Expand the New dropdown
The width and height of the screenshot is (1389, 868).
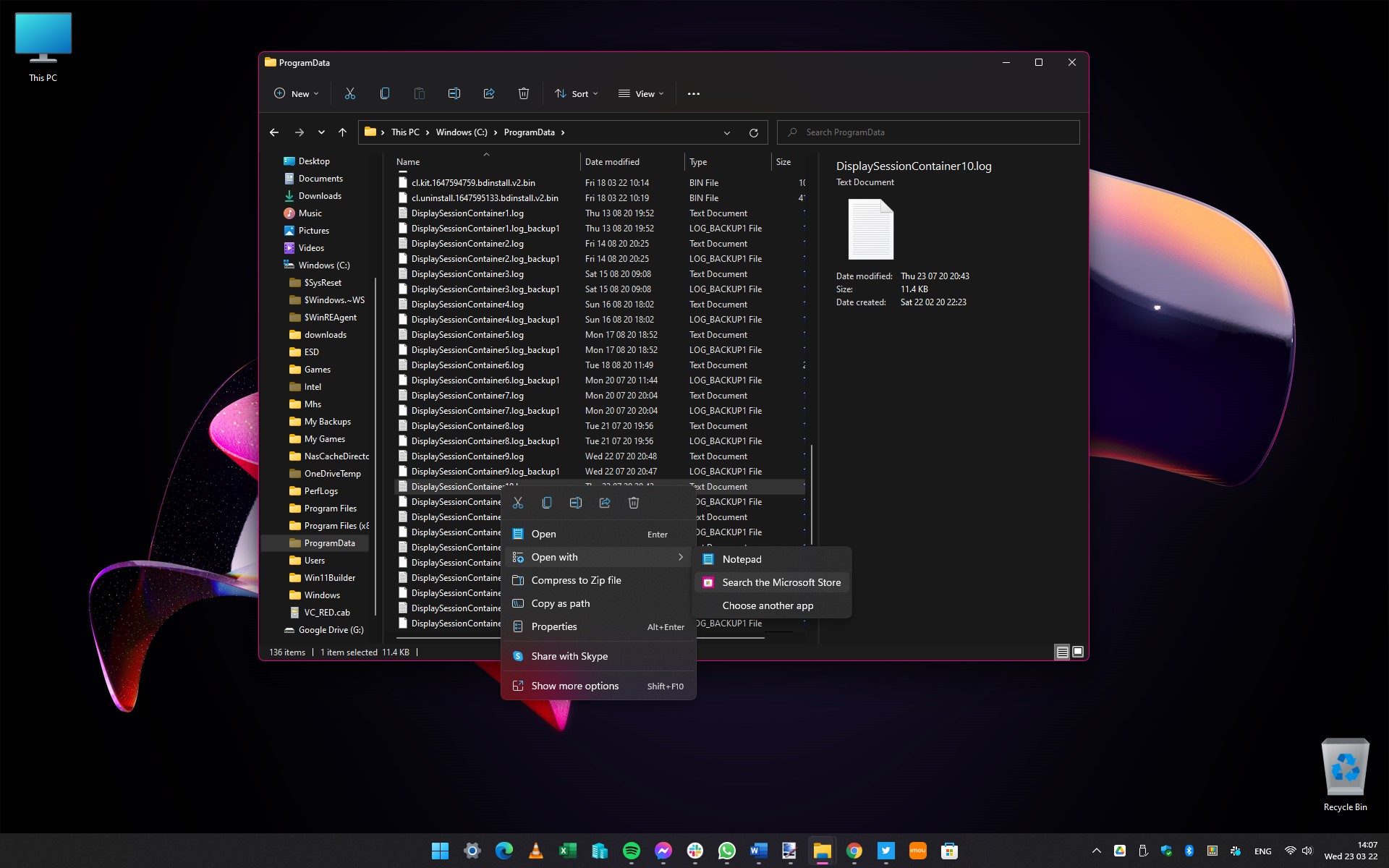pos(295,93)
